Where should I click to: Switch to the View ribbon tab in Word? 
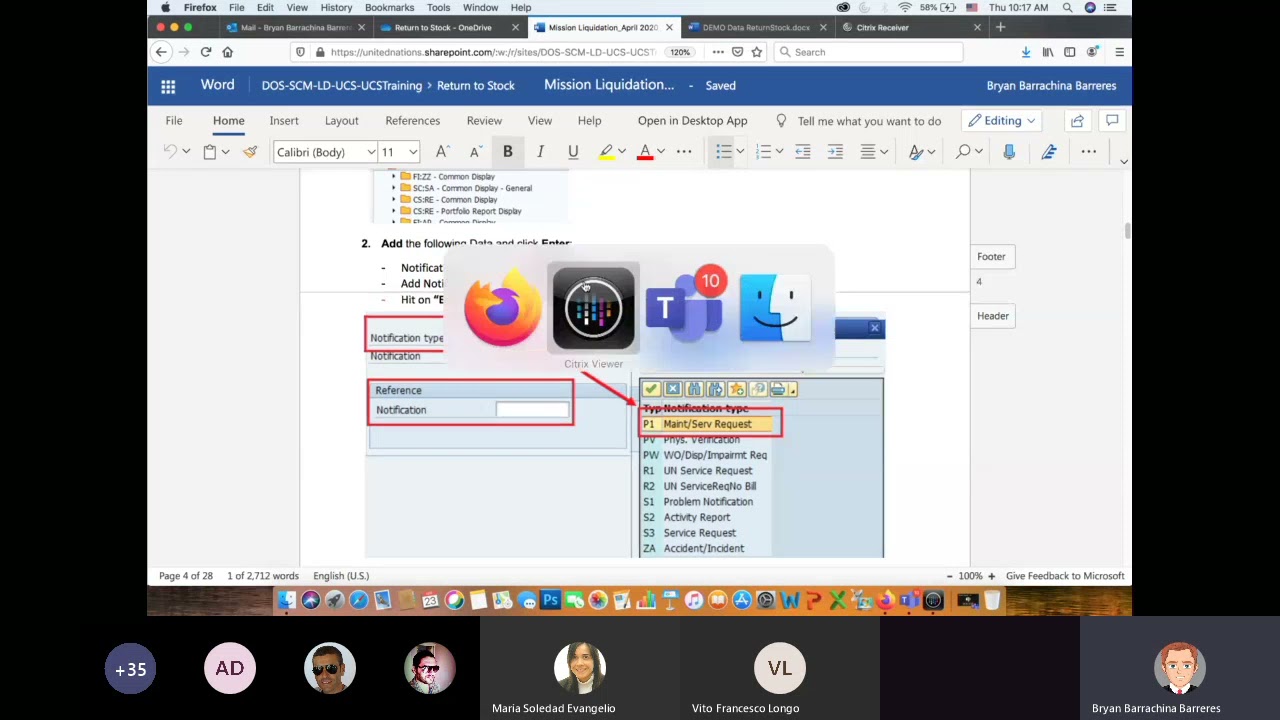539,121
